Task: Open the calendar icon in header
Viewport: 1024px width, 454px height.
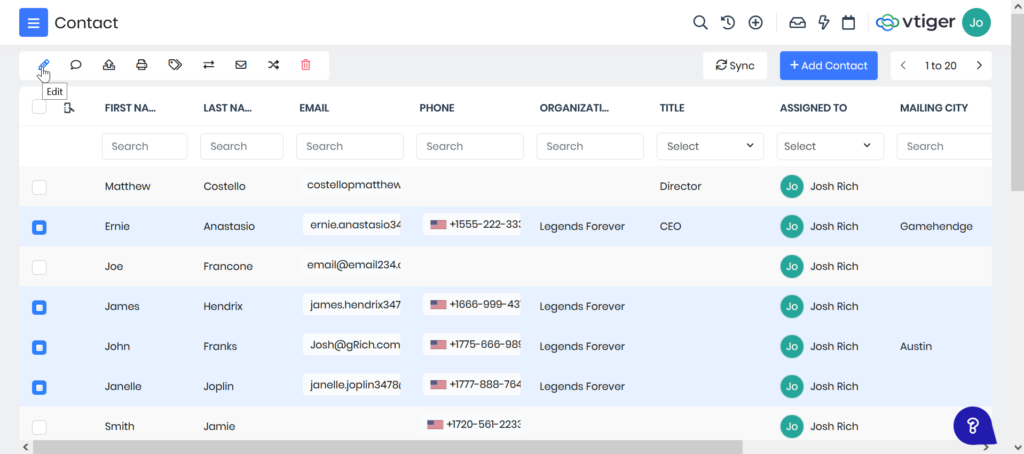Action: coord(848,22)
